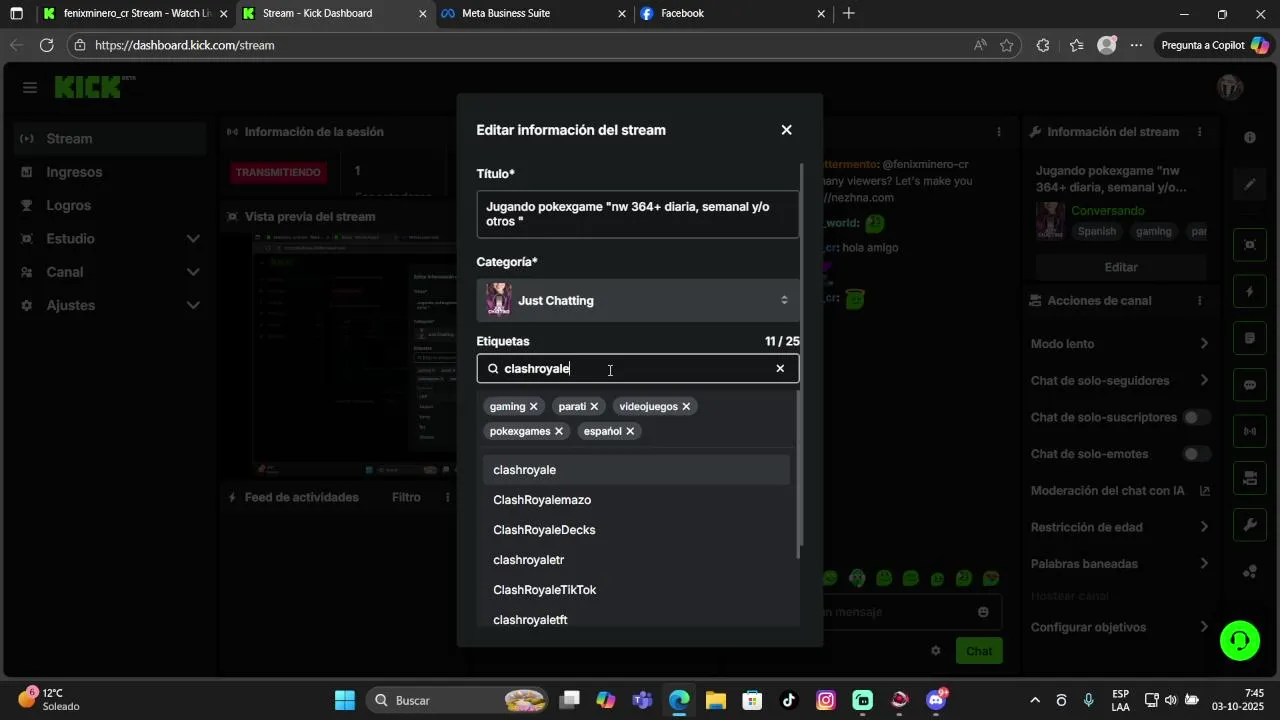Remove the parati tag
Viewport: 1280px width, 720px height.
click(x=594, y=407)
